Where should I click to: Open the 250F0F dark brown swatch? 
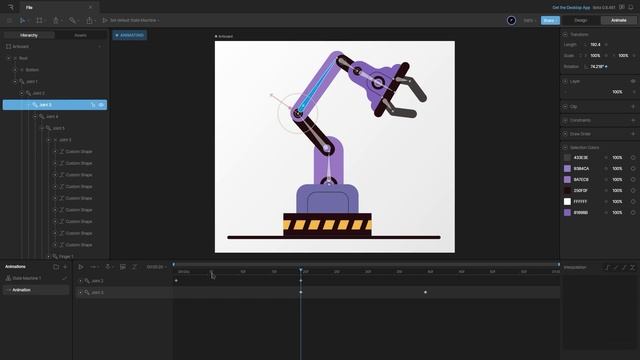(567, 191)
